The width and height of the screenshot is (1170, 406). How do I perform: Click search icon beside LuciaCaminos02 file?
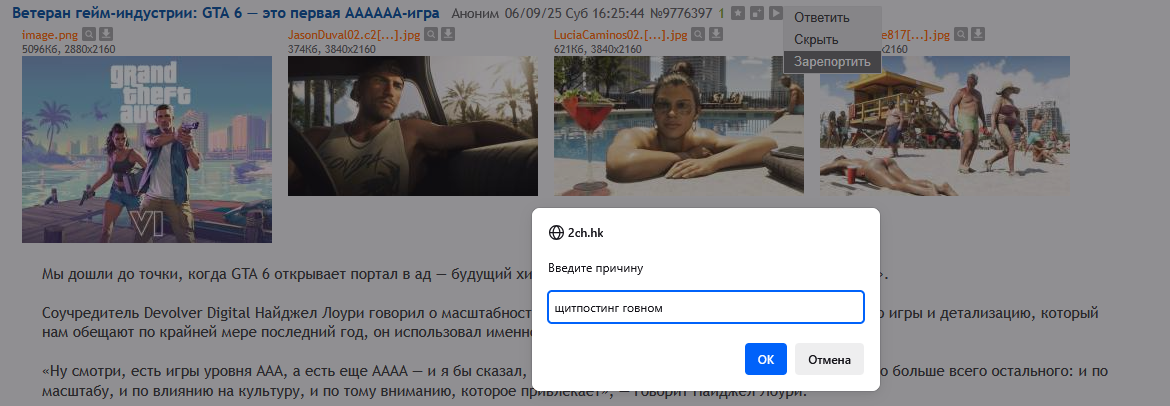click(x=698, y=34)
